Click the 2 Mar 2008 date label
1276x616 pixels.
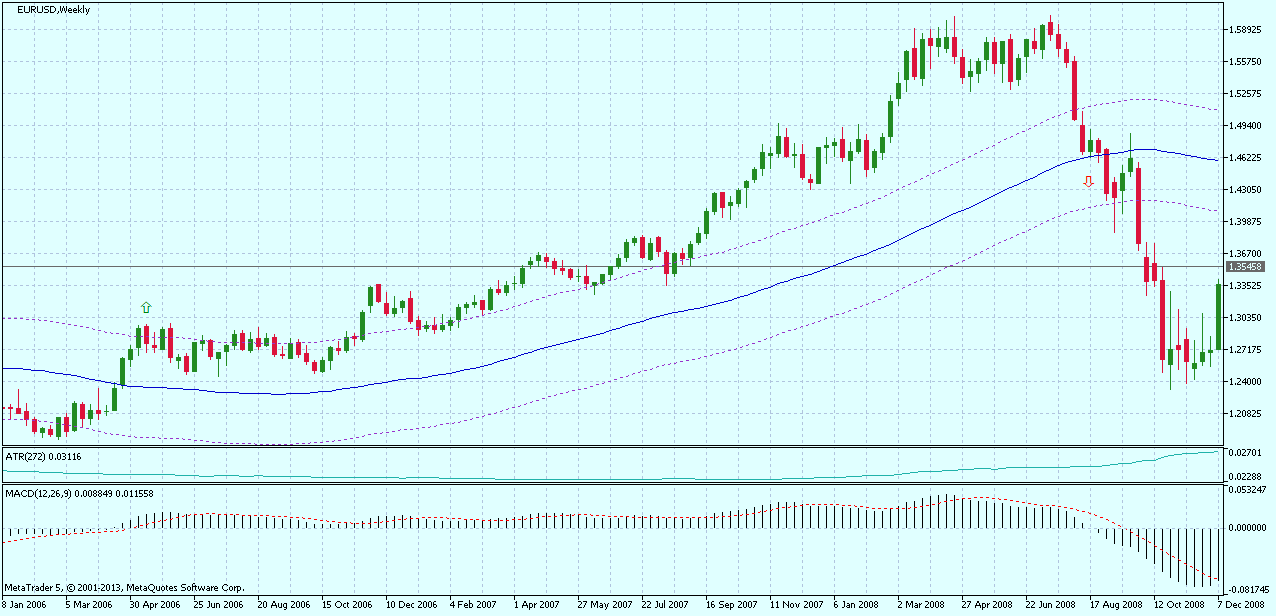(x=921, y=606)
